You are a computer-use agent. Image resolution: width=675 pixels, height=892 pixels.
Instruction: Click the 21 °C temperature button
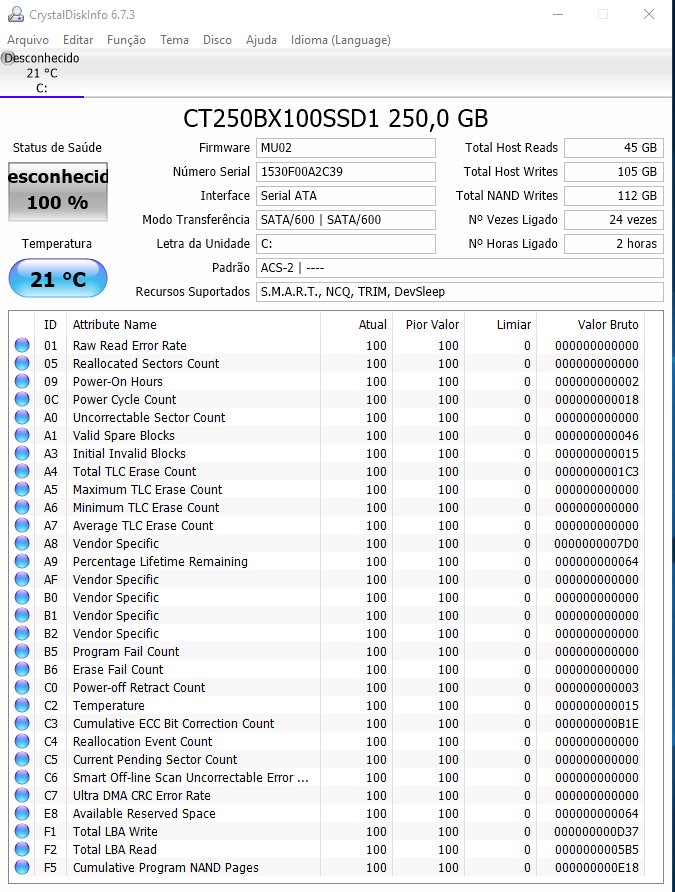click(x=58, y=278)
